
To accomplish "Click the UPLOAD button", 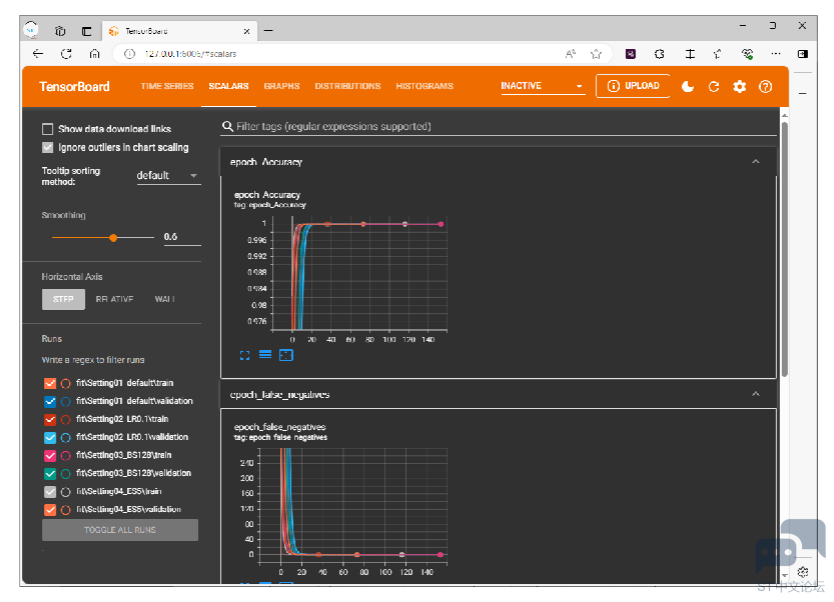I will (x=634, y=86).
